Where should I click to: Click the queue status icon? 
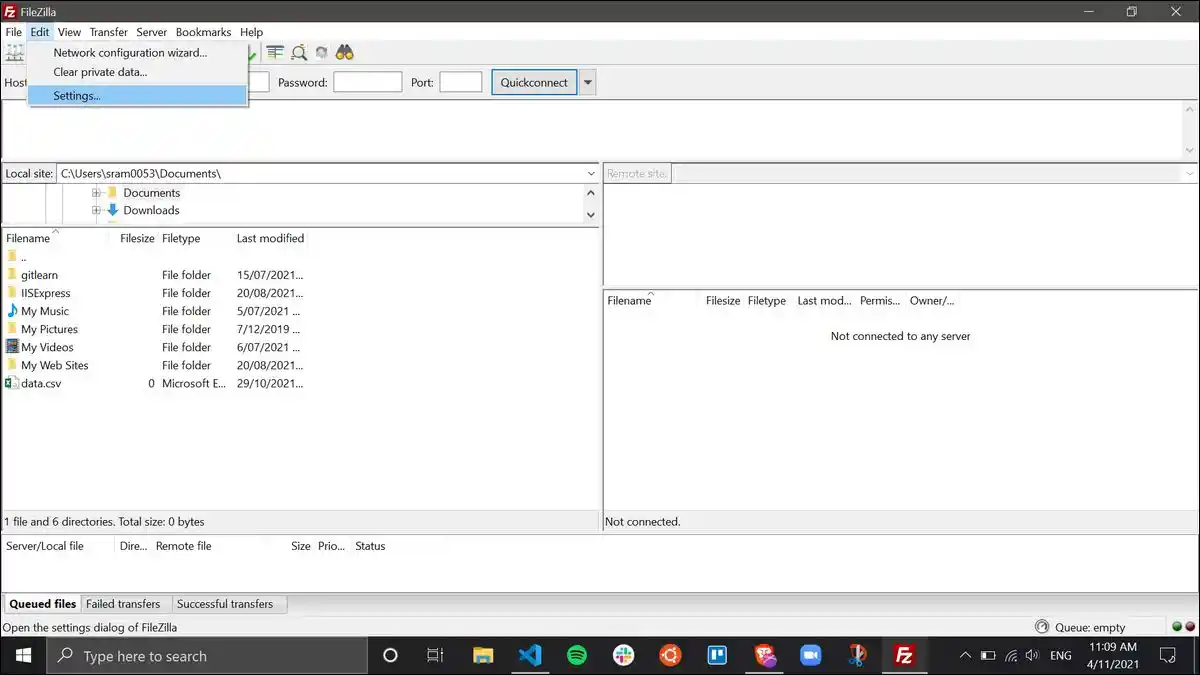(1043, 627)
